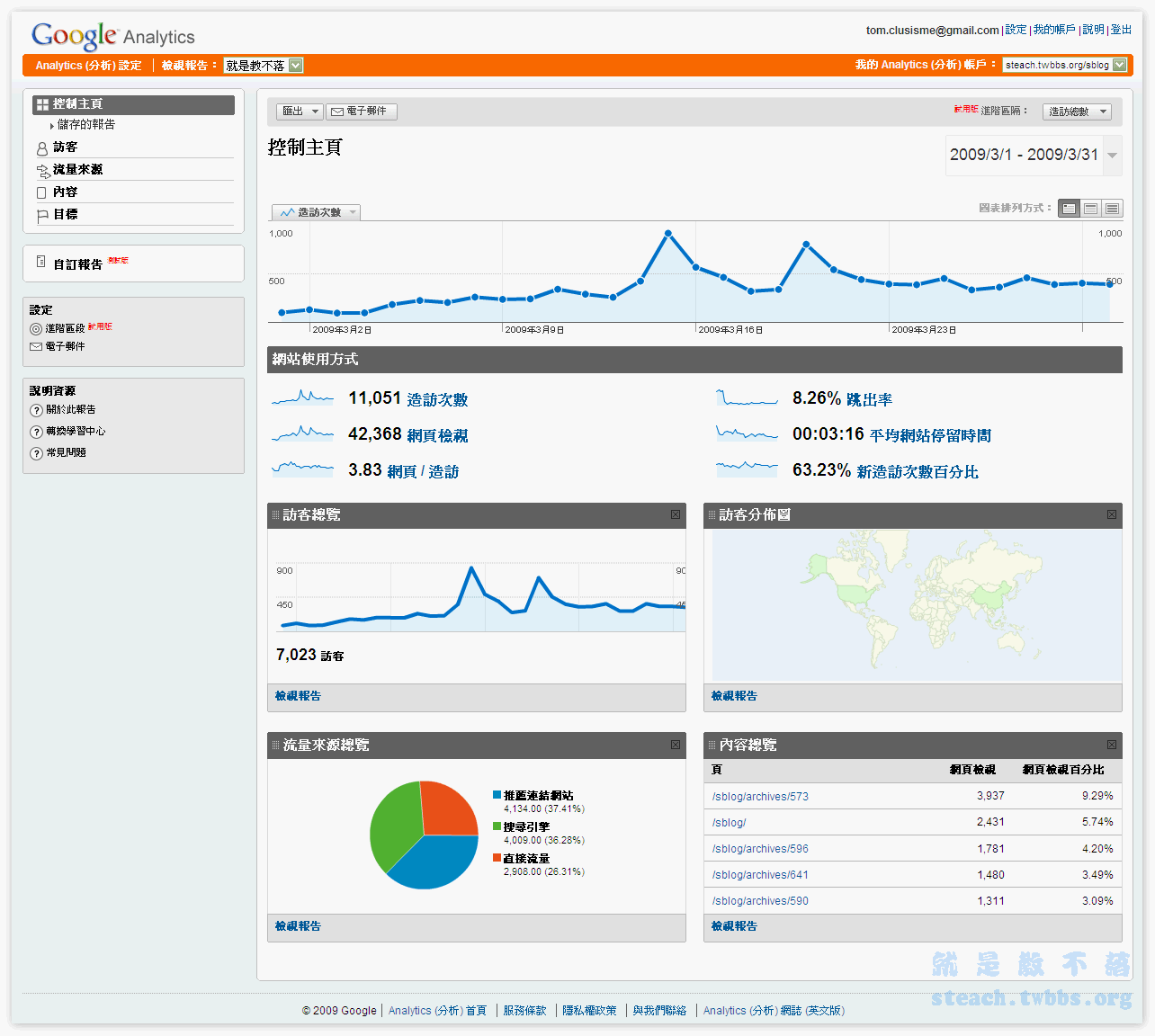The image size is (1155, 1036).
Task: Click the 常見問題 help icon
Action: point(37,453)
